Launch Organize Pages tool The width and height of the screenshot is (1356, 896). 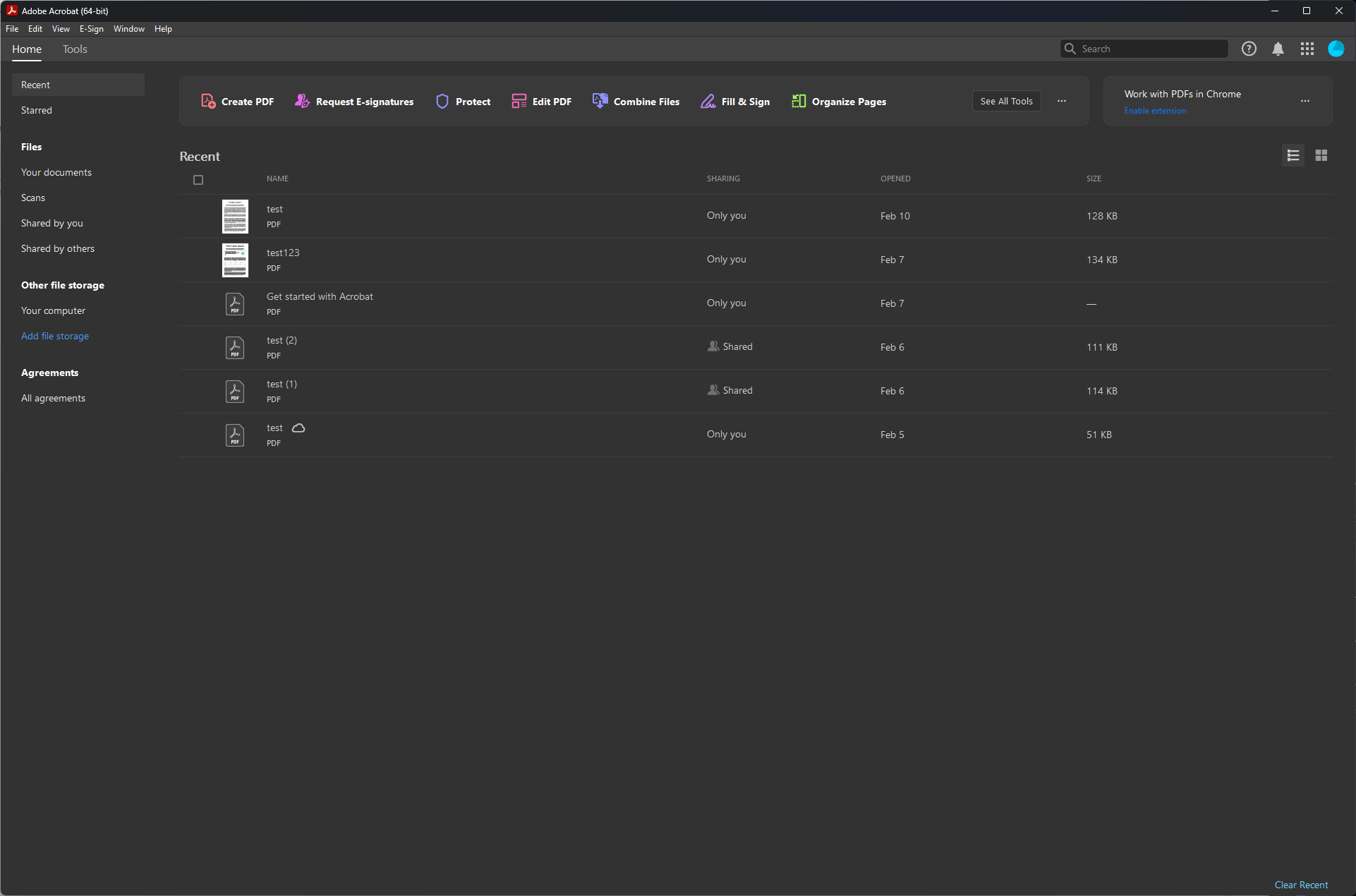click(x=838, y=102)
